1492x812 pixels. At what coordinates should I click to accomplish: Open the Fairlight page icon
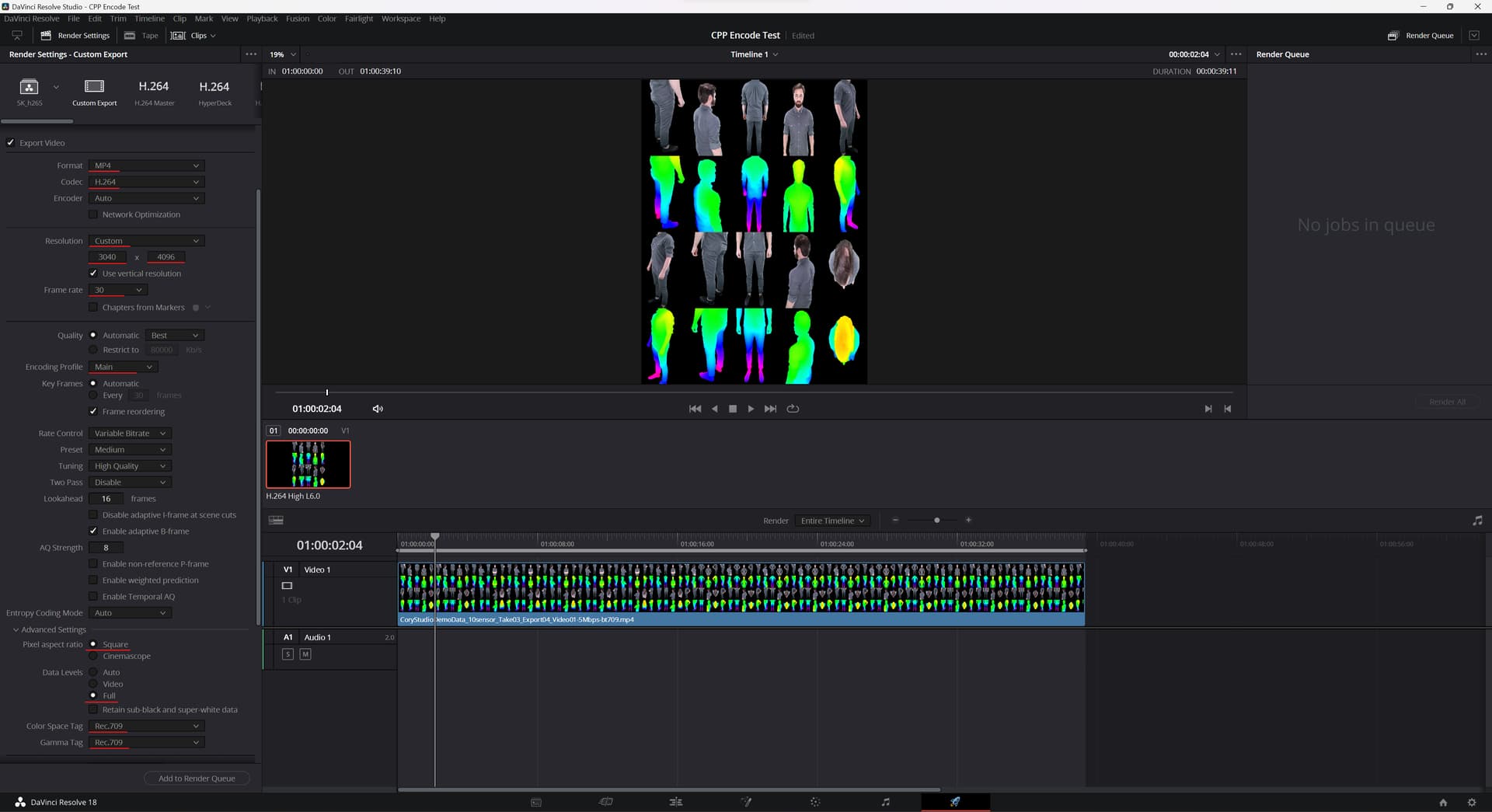tap(885, 802)
